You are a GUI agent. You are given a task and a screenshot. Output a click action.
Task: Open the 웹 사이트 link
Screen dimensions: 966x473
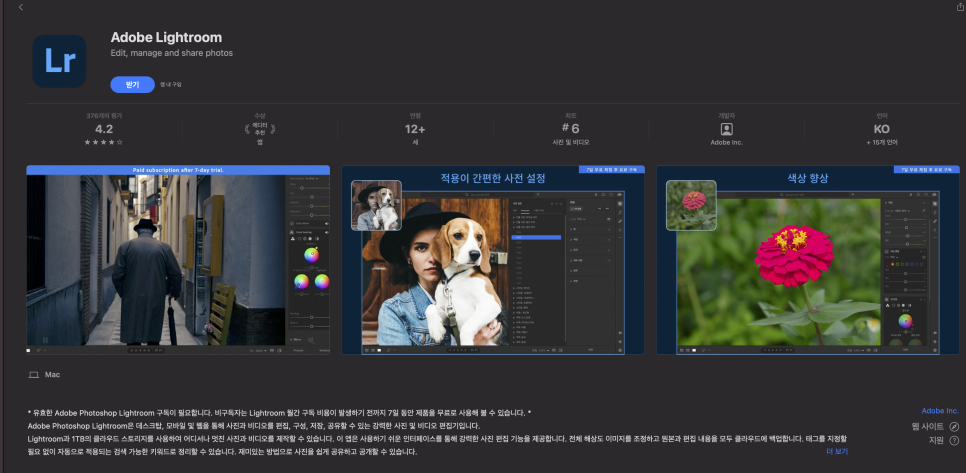(x=928, y=426)
